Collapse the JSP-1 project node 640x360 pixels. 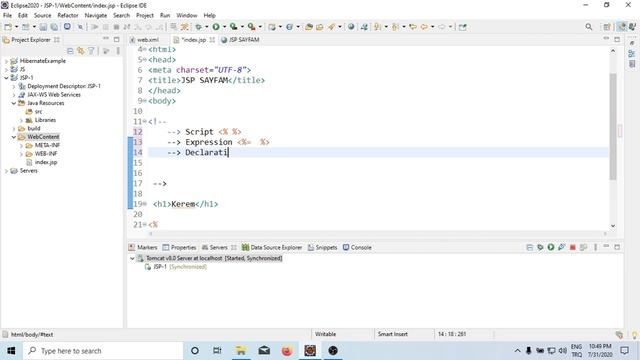tap(6, 78)
